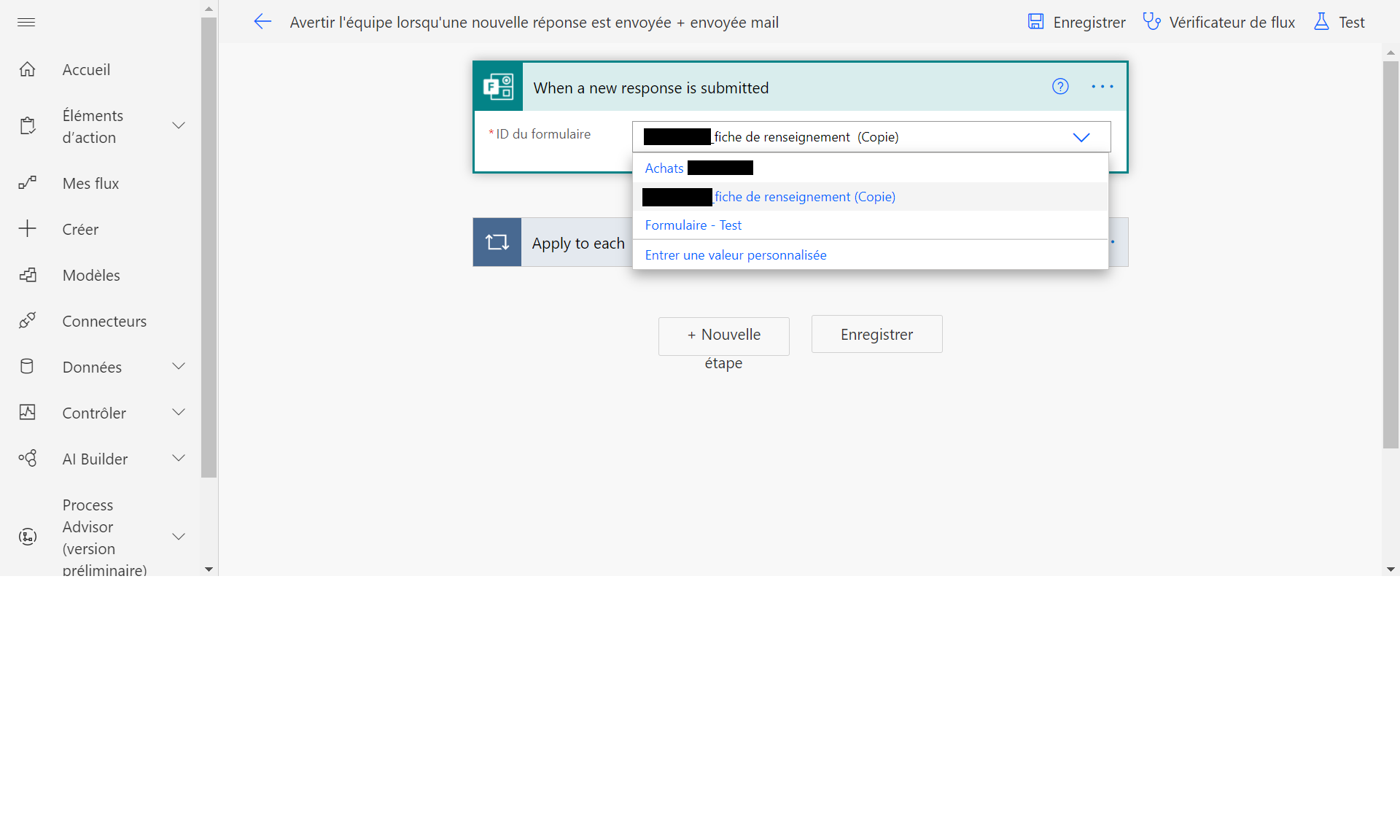Select the Achats form option
This screenshot has height=840, width=1400.
(664, 168)
